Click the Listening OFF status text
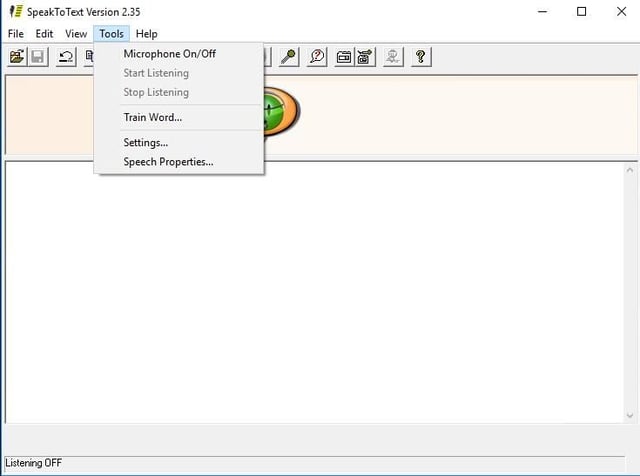This screenshot has height=476, width=640. tap(33, 463)
